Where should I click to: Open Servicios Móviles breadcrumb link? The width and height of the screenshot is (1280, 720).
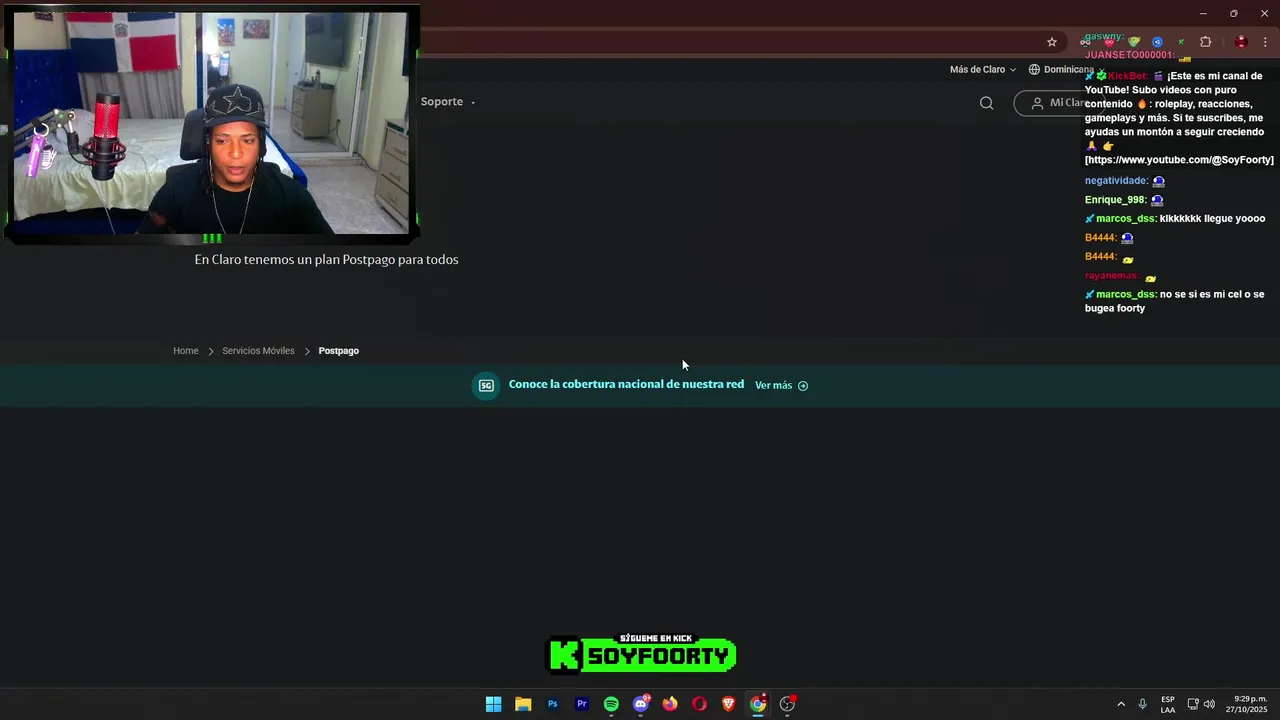pyautogui.click(x=258, y=351)
